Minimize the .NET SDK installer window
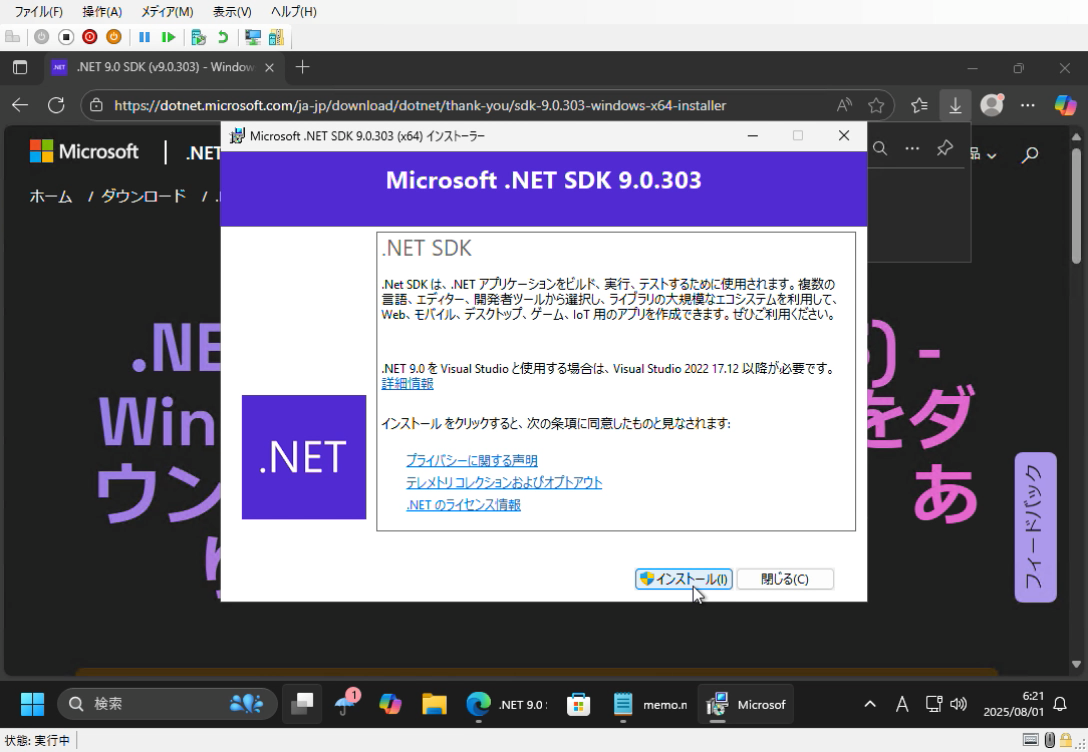Image resolution: width=1088 pixels, height=752 pixels. [752, 135]
